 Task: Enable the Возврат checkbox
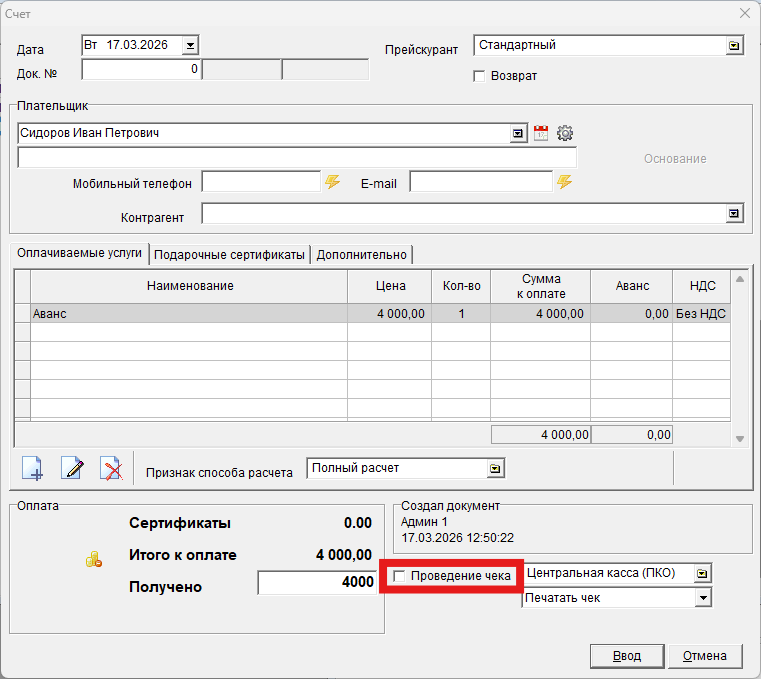(479, 76)
